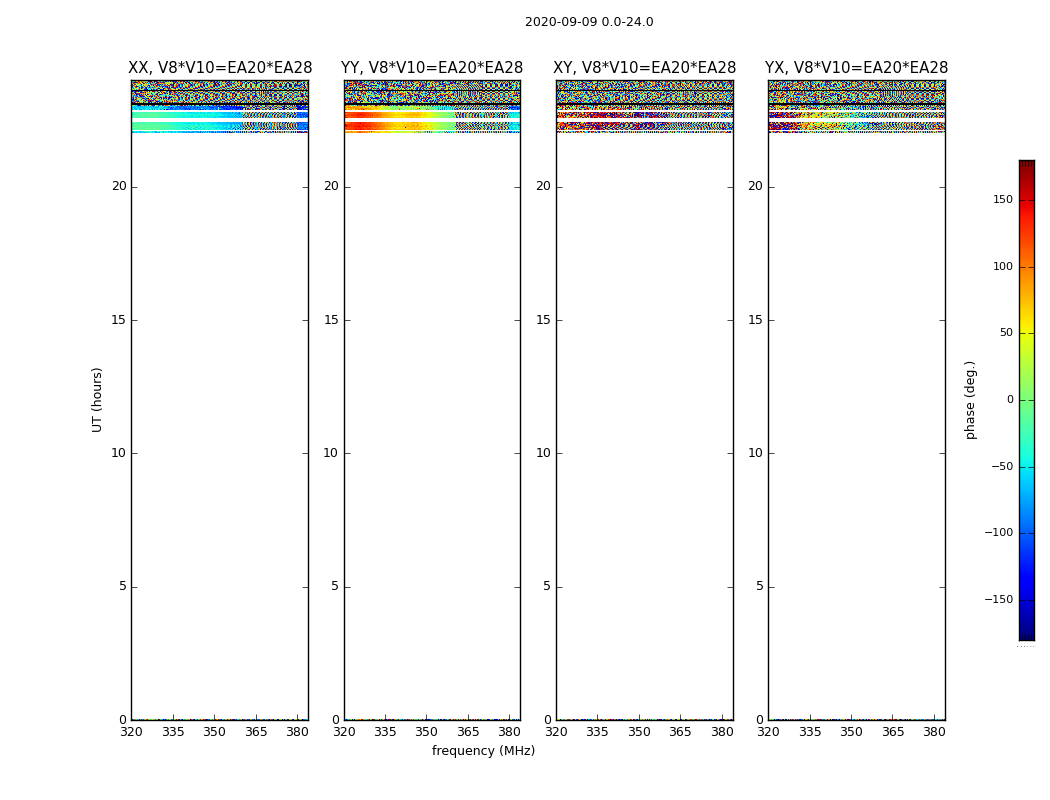Click the YX subplot title
Image resolution: width=1050 pixels, height=800 pixels.
point(857,68)
